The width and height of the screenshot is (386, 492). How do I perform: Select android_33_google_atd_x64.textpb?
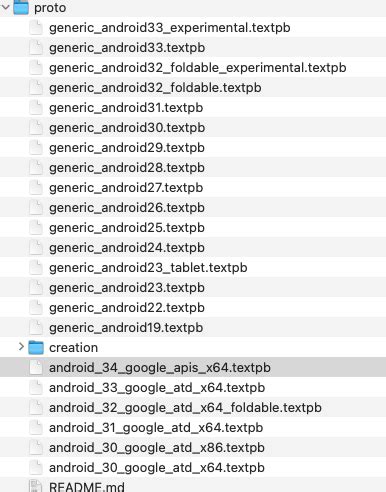[193, 387]
